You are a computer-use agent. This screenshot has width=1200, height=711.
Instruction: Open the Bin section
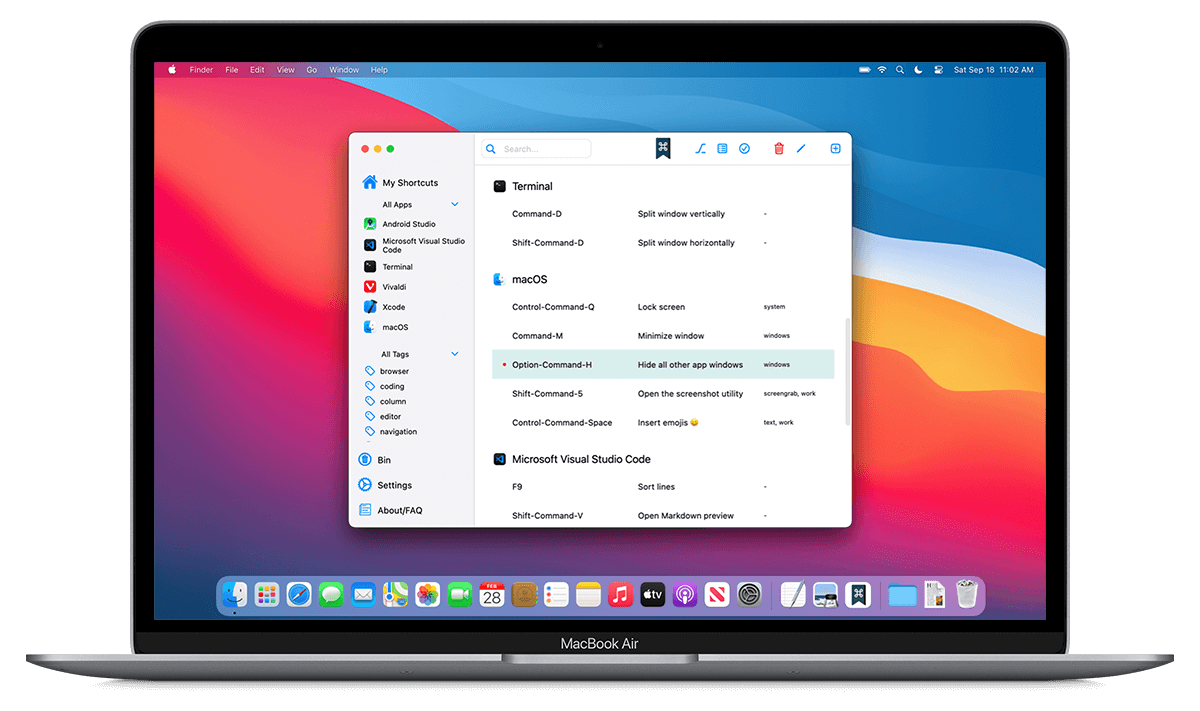[375, 460]
